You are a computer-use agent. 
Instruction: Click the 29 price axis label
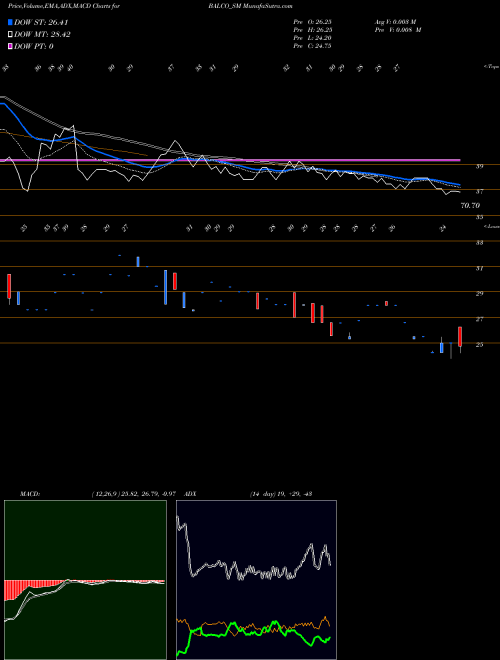pos(479,294)
